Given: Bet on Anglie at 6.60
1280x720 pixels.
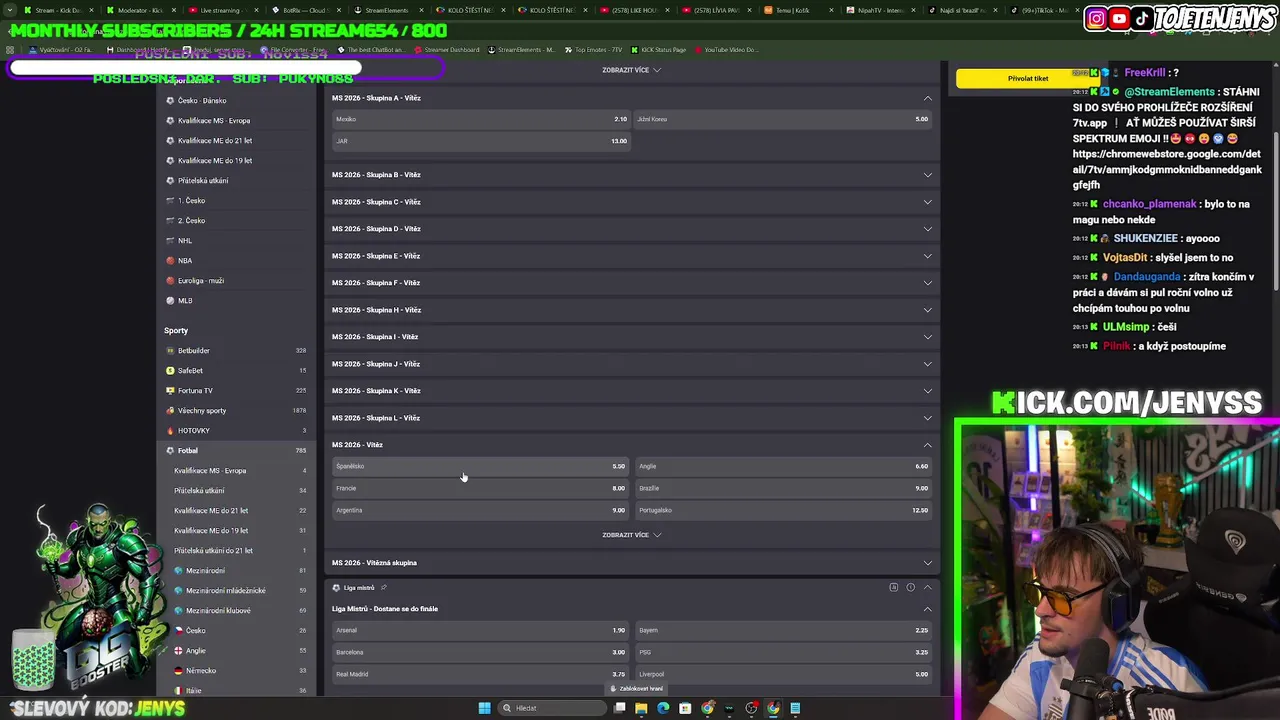Looking at the screenshot, I should (783, 466).
